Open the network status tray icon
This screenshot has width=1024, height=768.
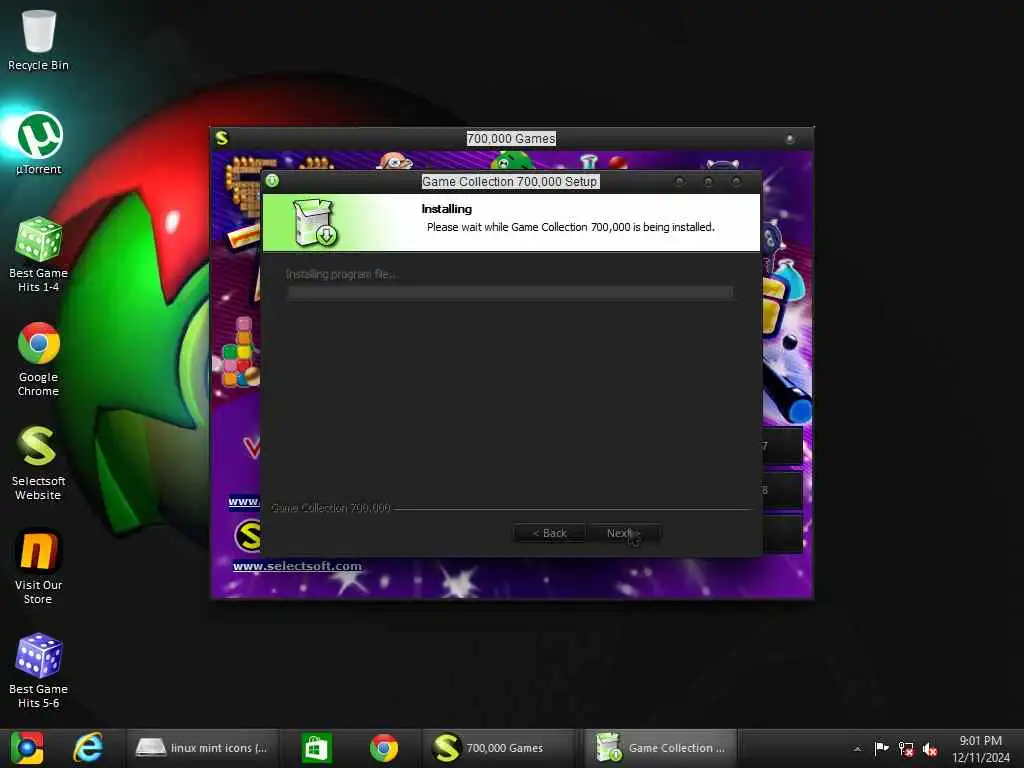(x=906, y=749)
